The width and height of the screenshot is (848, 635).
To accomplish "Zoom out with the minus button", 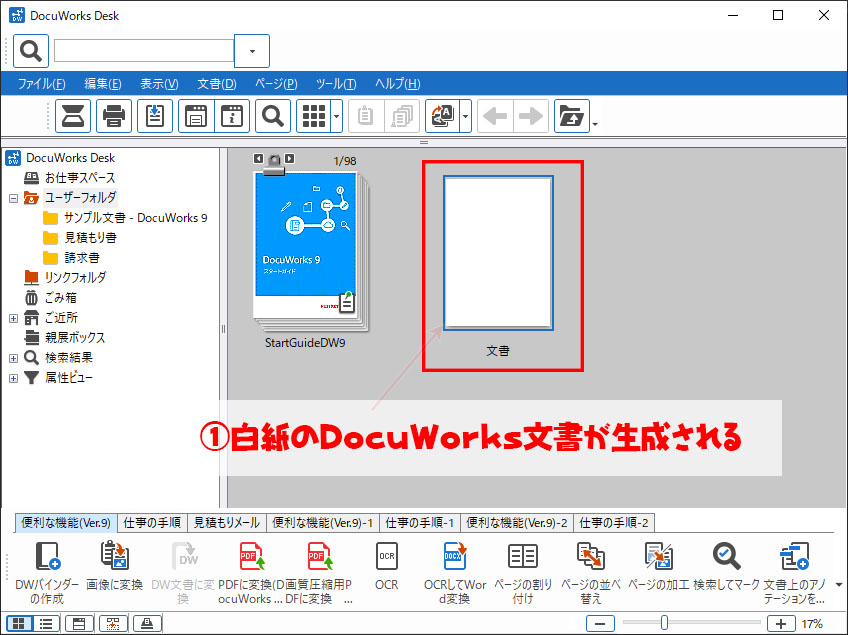I will tap(600, 624).
